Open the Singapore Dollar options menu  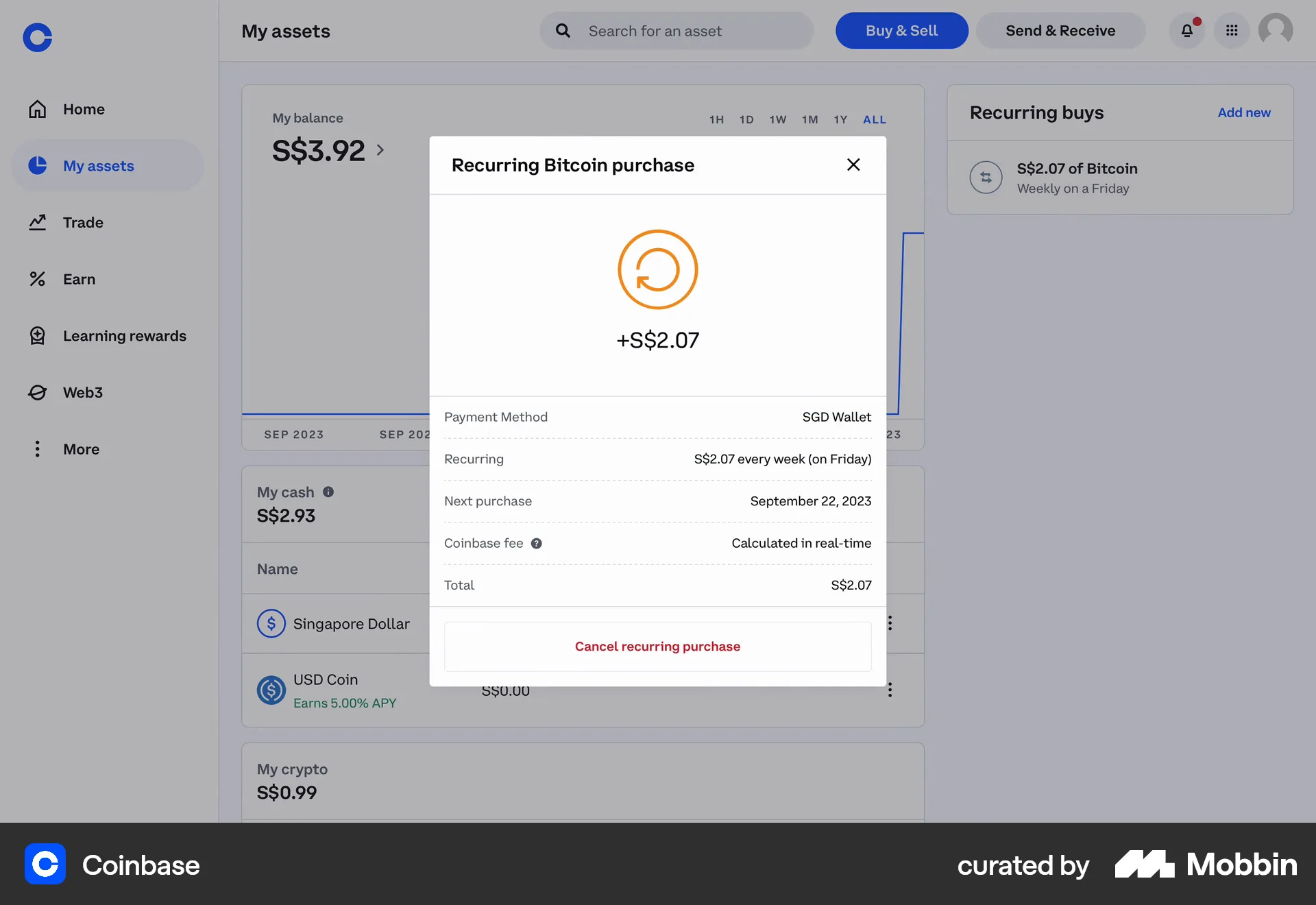889,623
